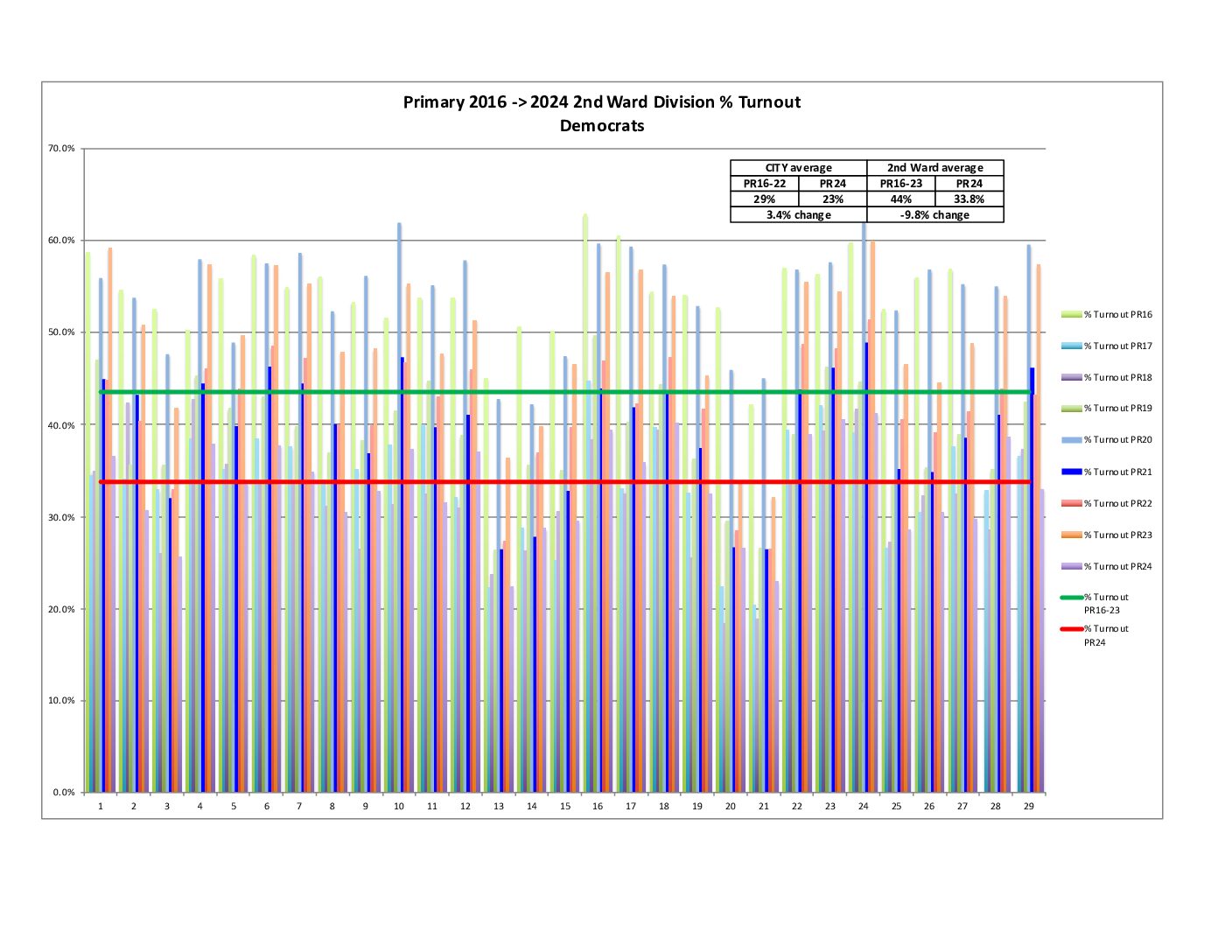Image resolution: width=1232 pixels, height=952 pixels.
Task: Click the 70.0% y-axis label
Action: [x=61, y=149]
